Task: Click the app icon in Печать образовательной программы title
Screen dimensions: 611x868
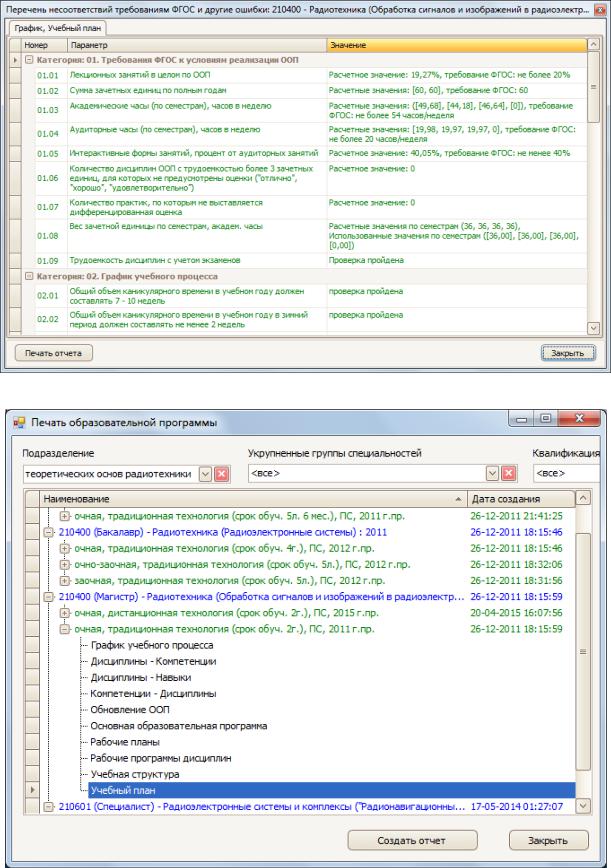Action: click(19, 423)
